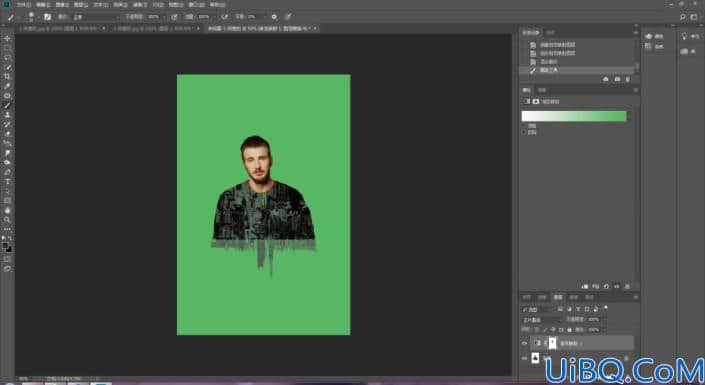Open the Edit (编辑) menu
Screen dimensions: 705x385
tap(43, 4)
